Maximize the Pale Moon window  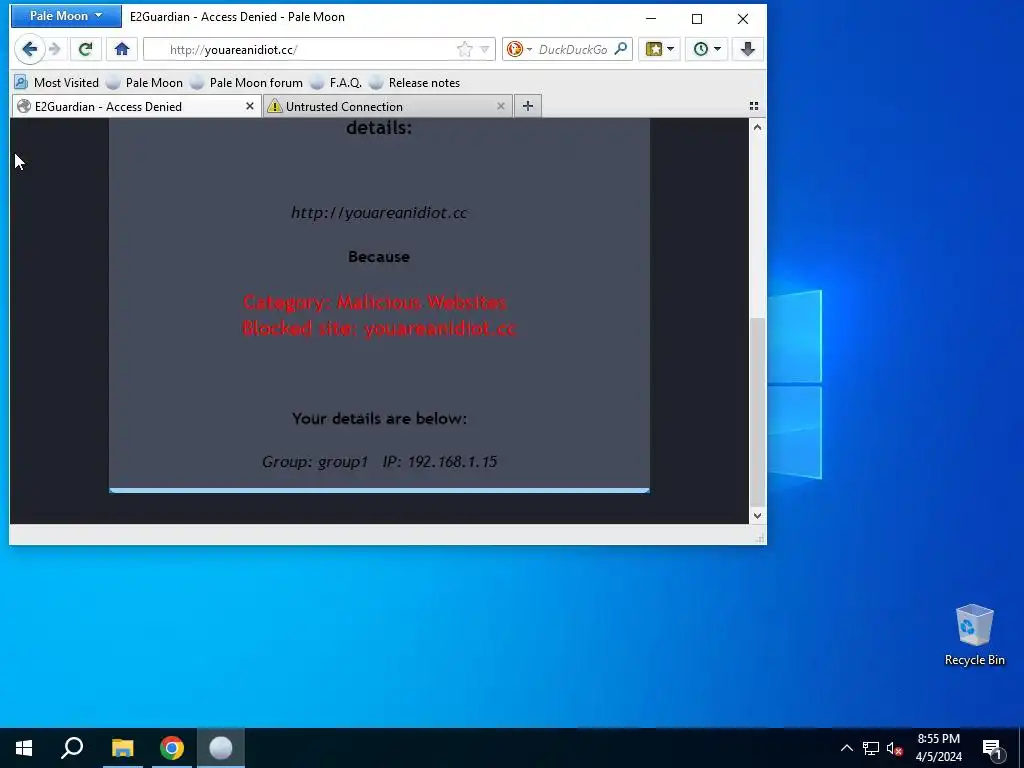coord(697,18)
